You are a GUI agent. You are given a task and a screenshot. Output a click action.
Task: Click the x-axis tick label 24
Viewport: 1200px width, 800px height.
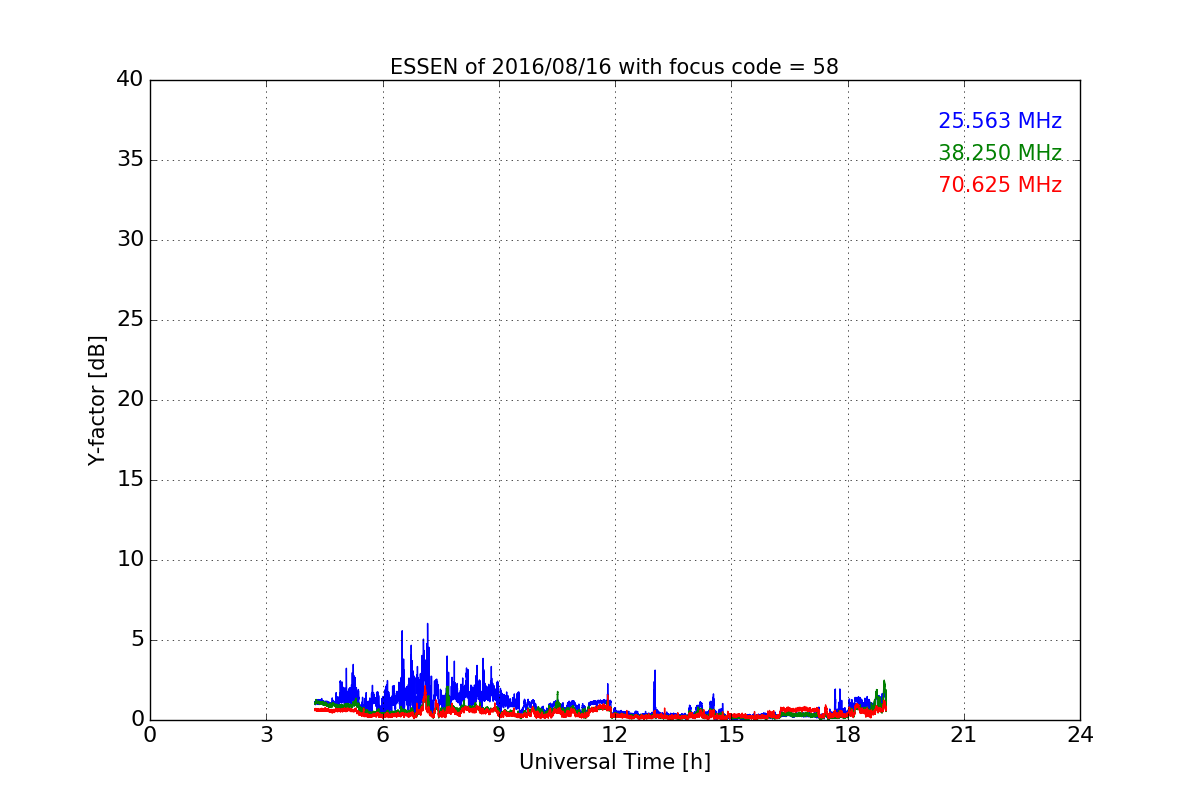click(x=1080, y=734)
